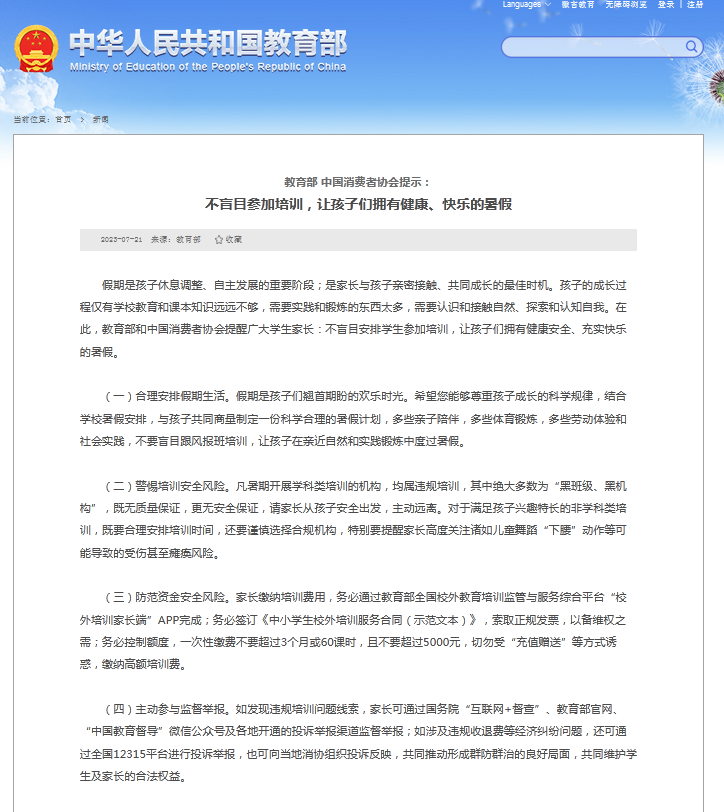724x812 pixels.
Task: Click the star icon beside 收藏
Action: [x=220, y=240]
